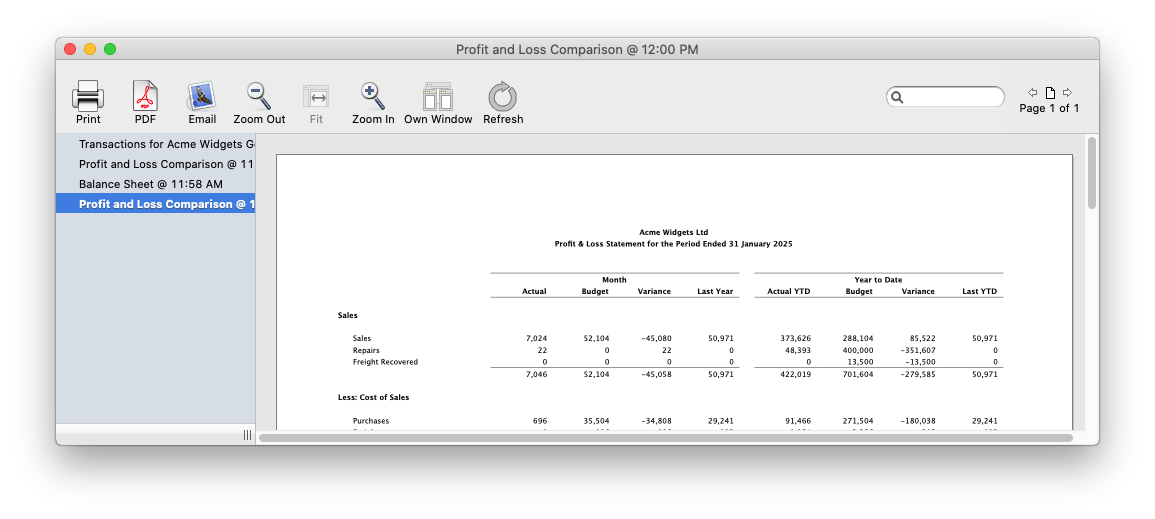
Task: Click in the search field
Action: [x=945, y=97]
